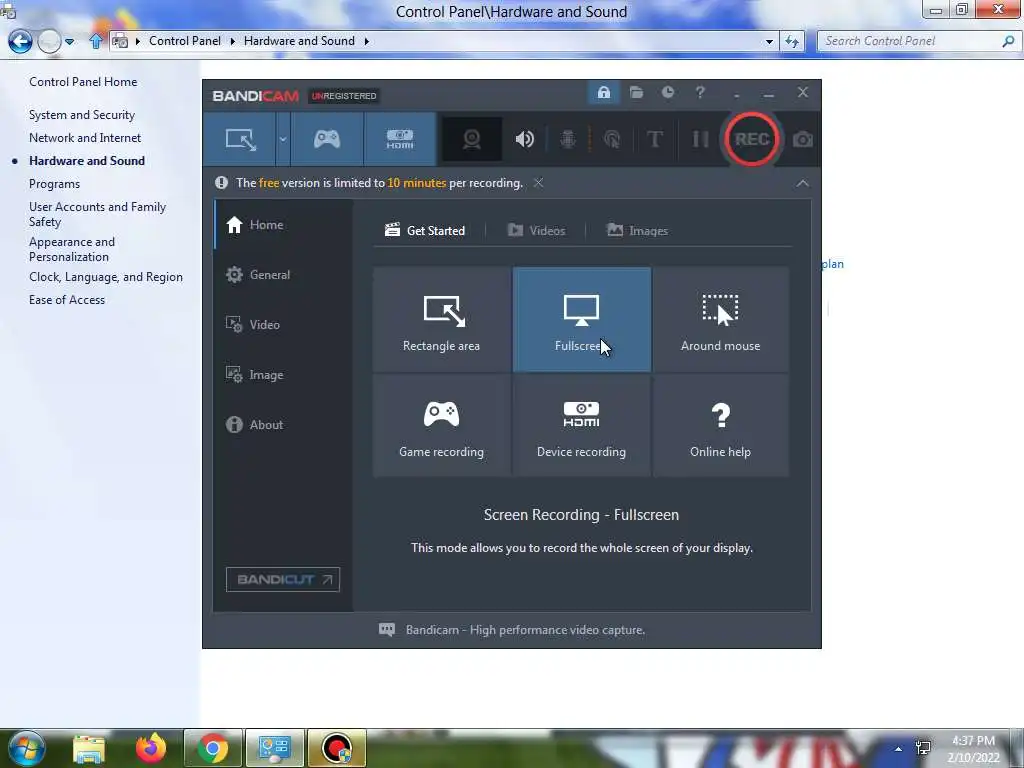Toggle microphone recording icon

(x=568, y=139)
